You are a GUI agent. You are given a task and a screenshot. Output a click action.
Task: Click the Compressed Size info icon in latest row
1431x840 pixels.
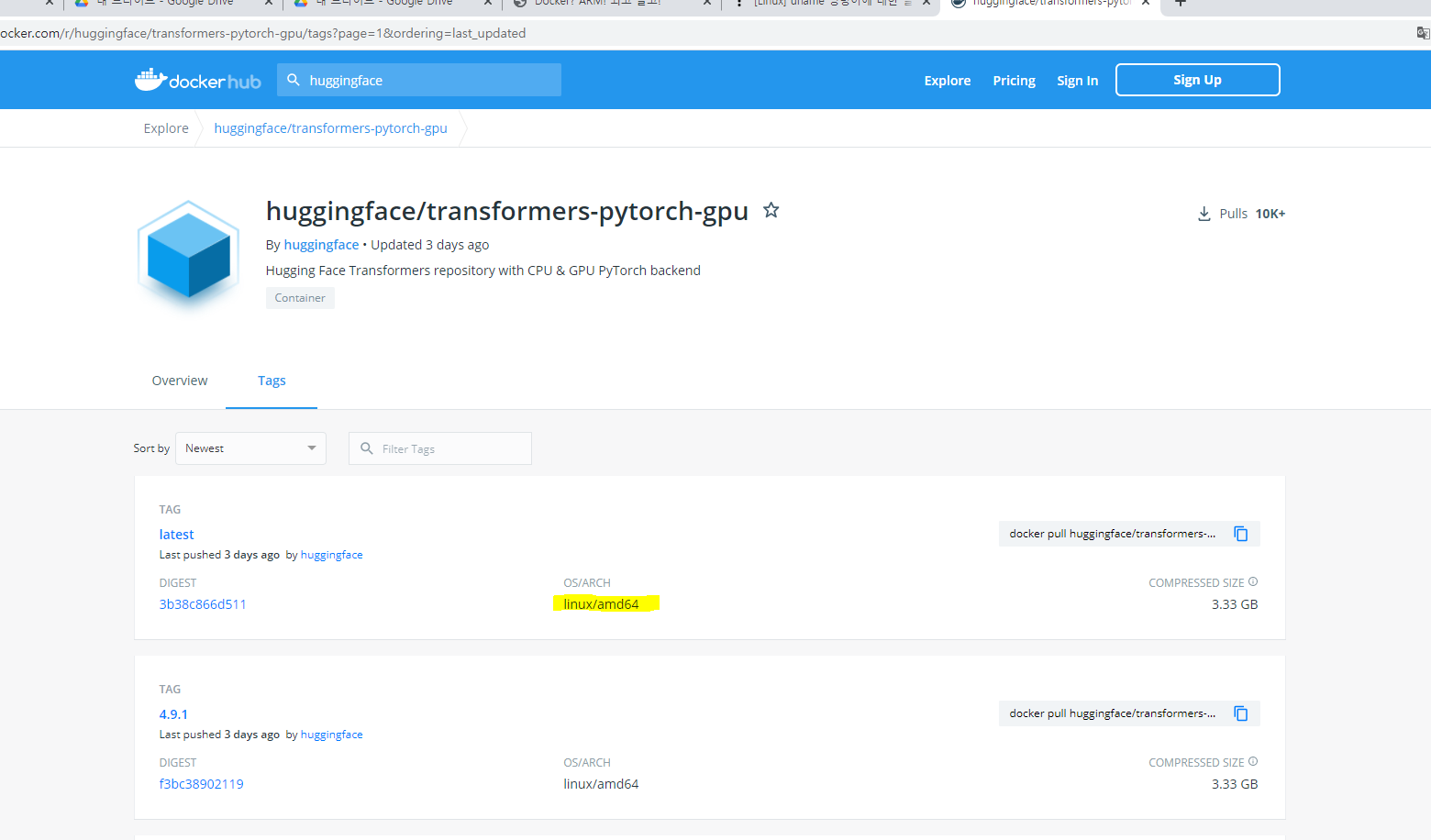(x=1253, y=581)
